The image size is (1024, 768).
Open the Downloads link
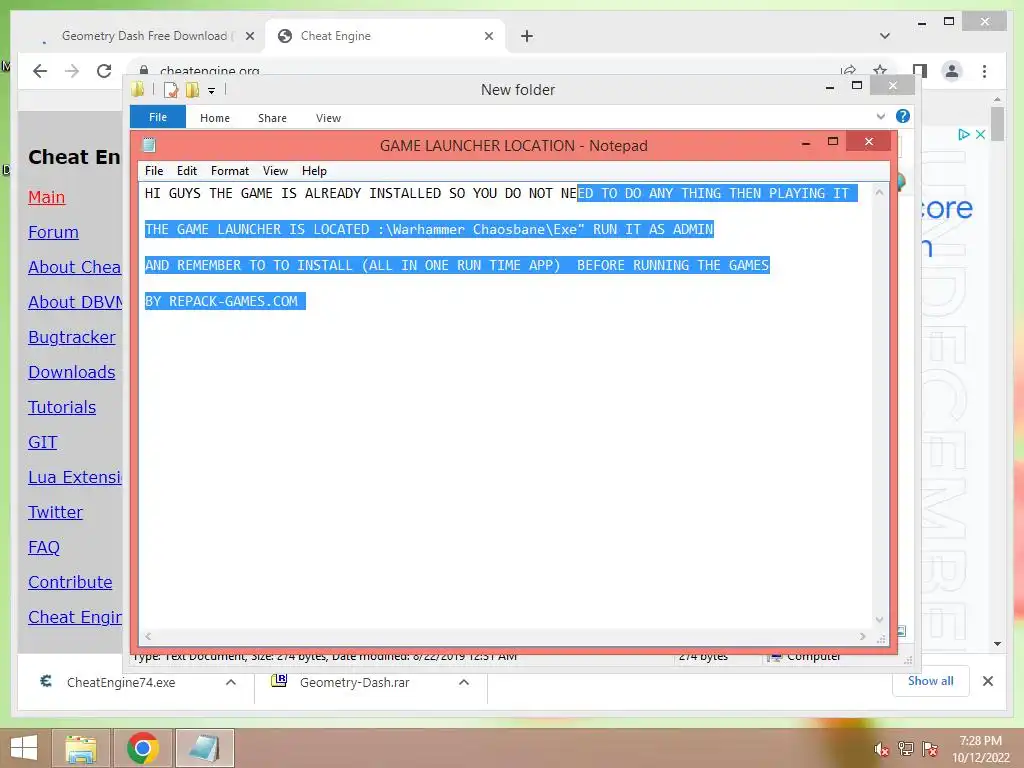pyautogui.click(x=72, y=372)
